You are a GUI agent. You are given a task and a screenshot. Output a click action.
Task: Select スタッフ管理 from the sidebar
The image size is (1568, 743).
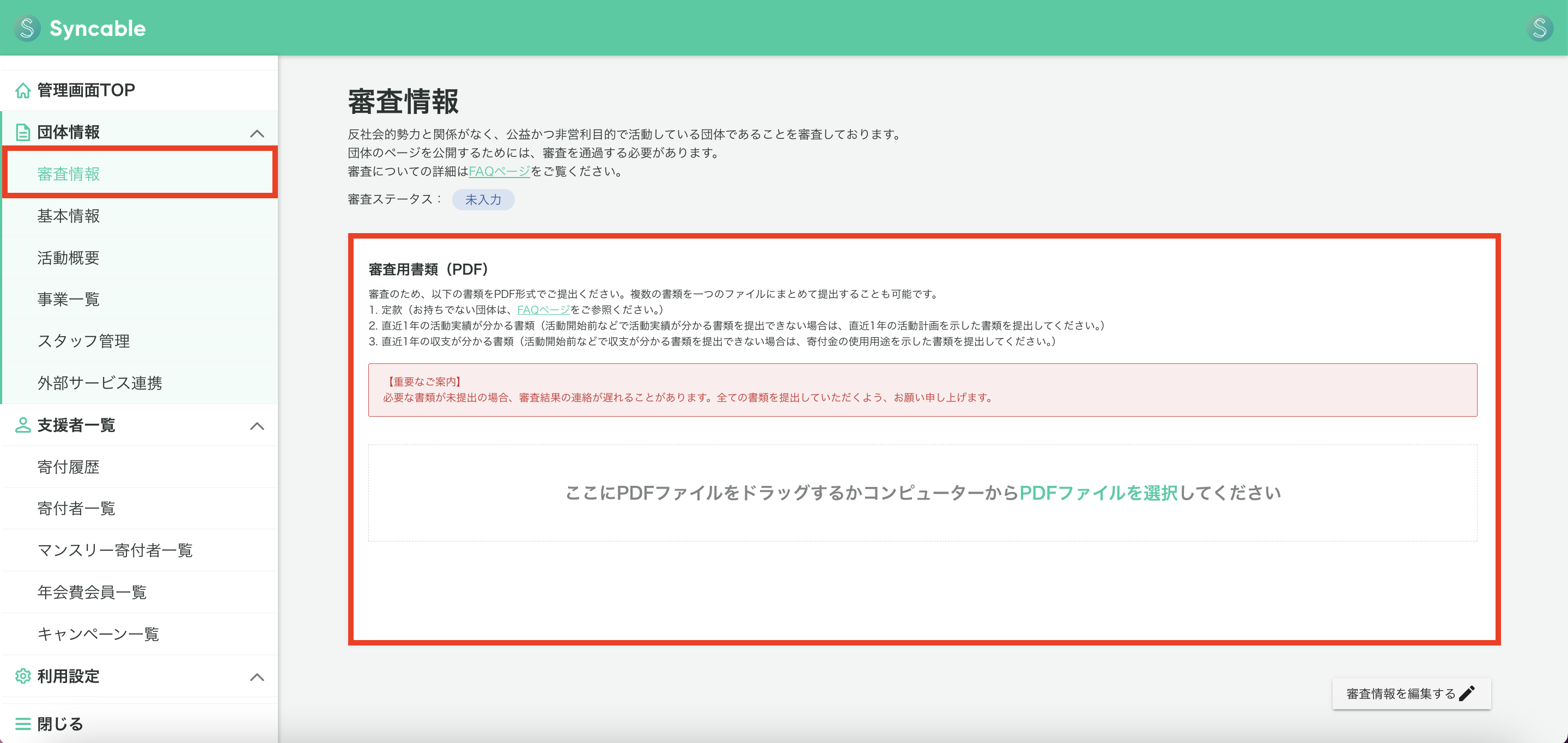(x=83, y=341)
